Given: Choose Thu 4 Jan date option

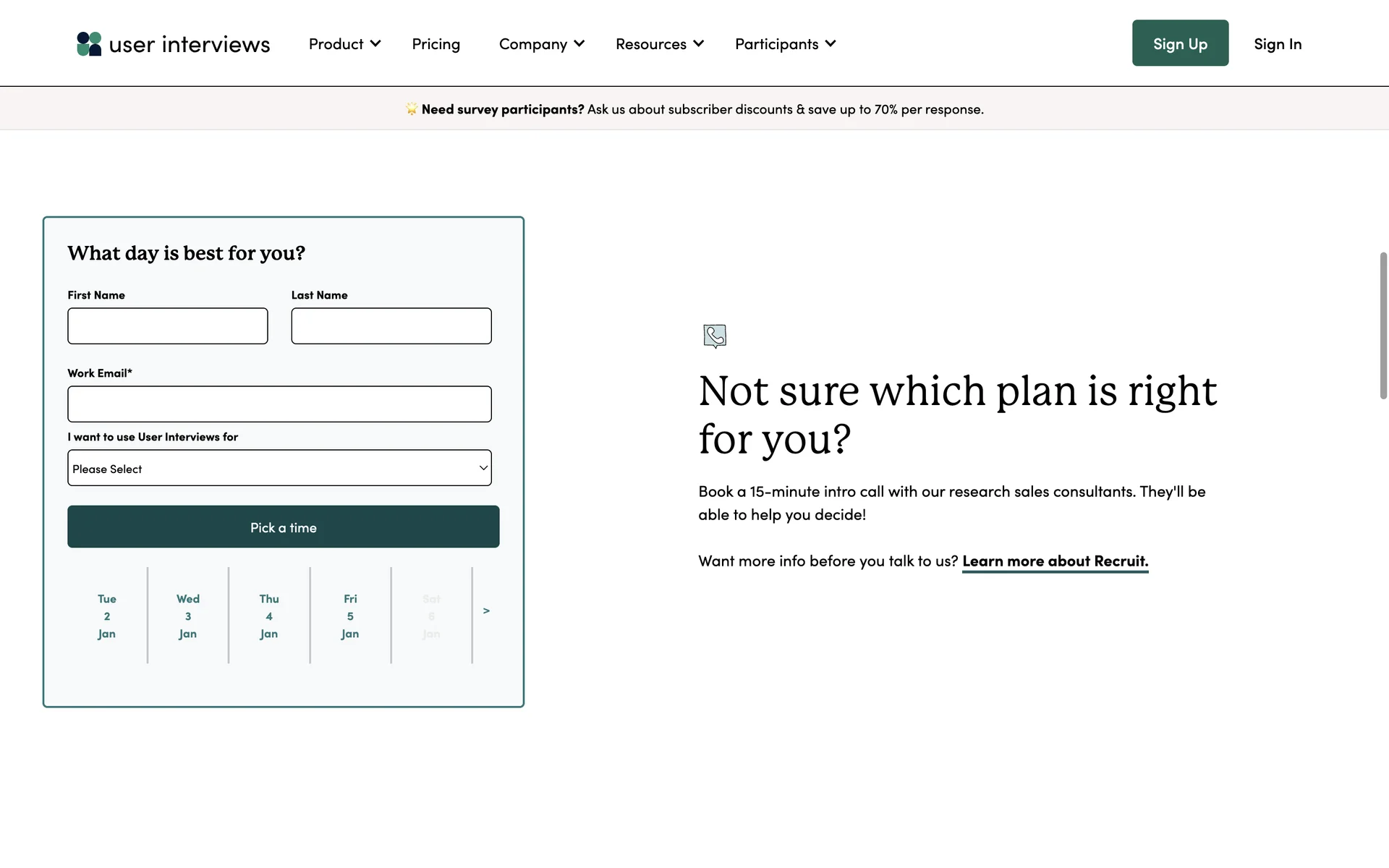Looking at the screenshot, I should pos(269,616).
